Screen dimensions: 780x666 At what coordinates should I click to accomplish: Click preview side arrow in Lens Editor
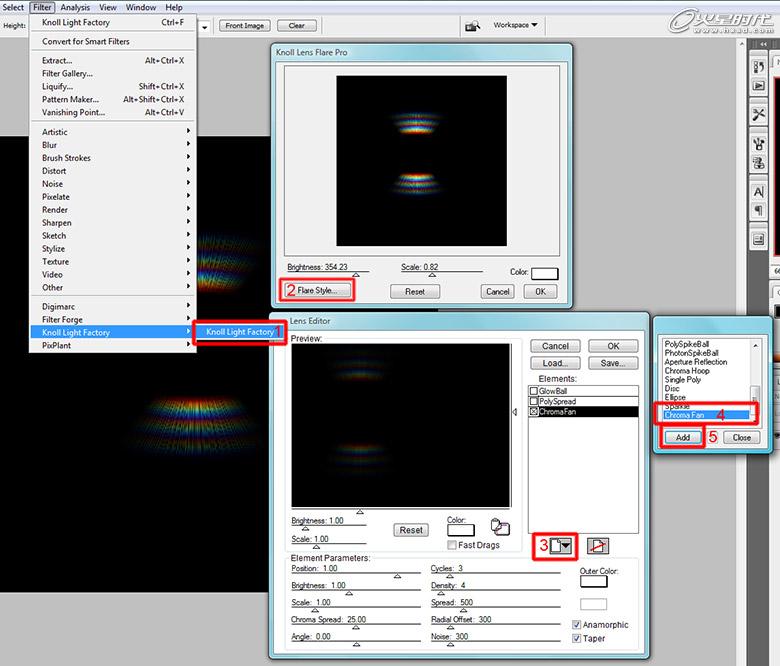[x=515, y=412]
